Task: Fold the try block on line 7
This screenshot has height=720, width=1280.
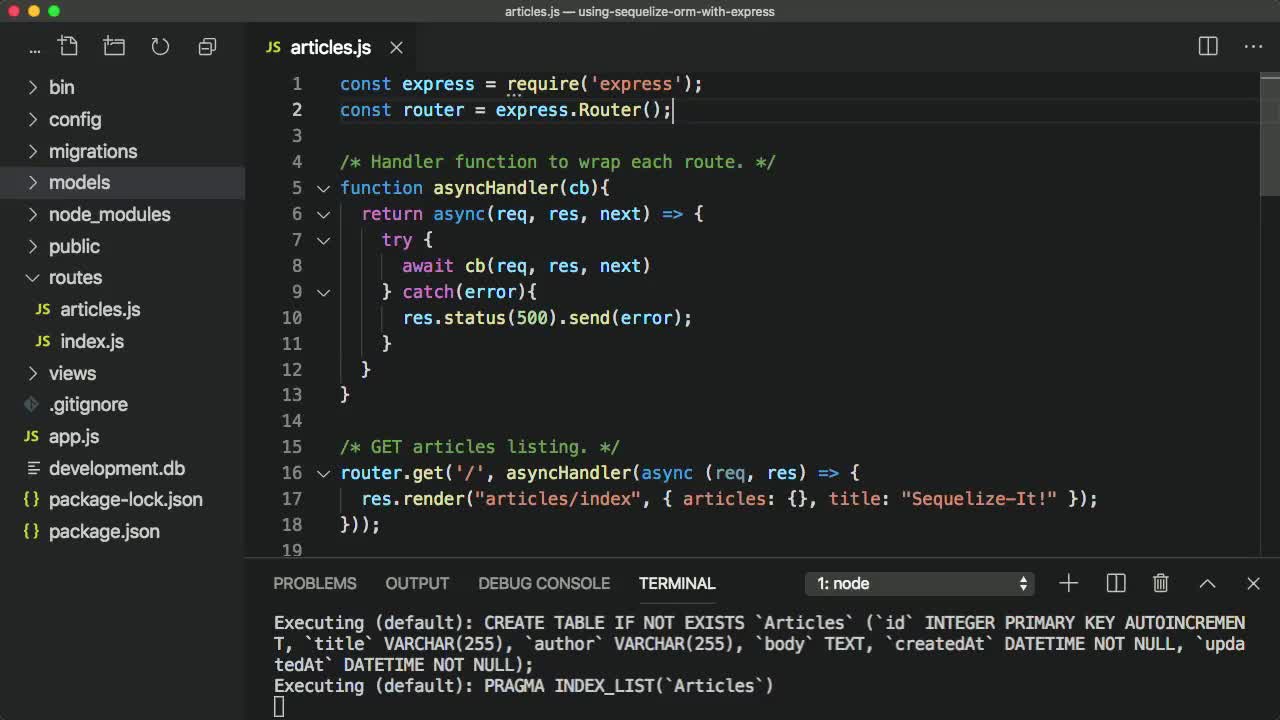Action: [322, 240]
